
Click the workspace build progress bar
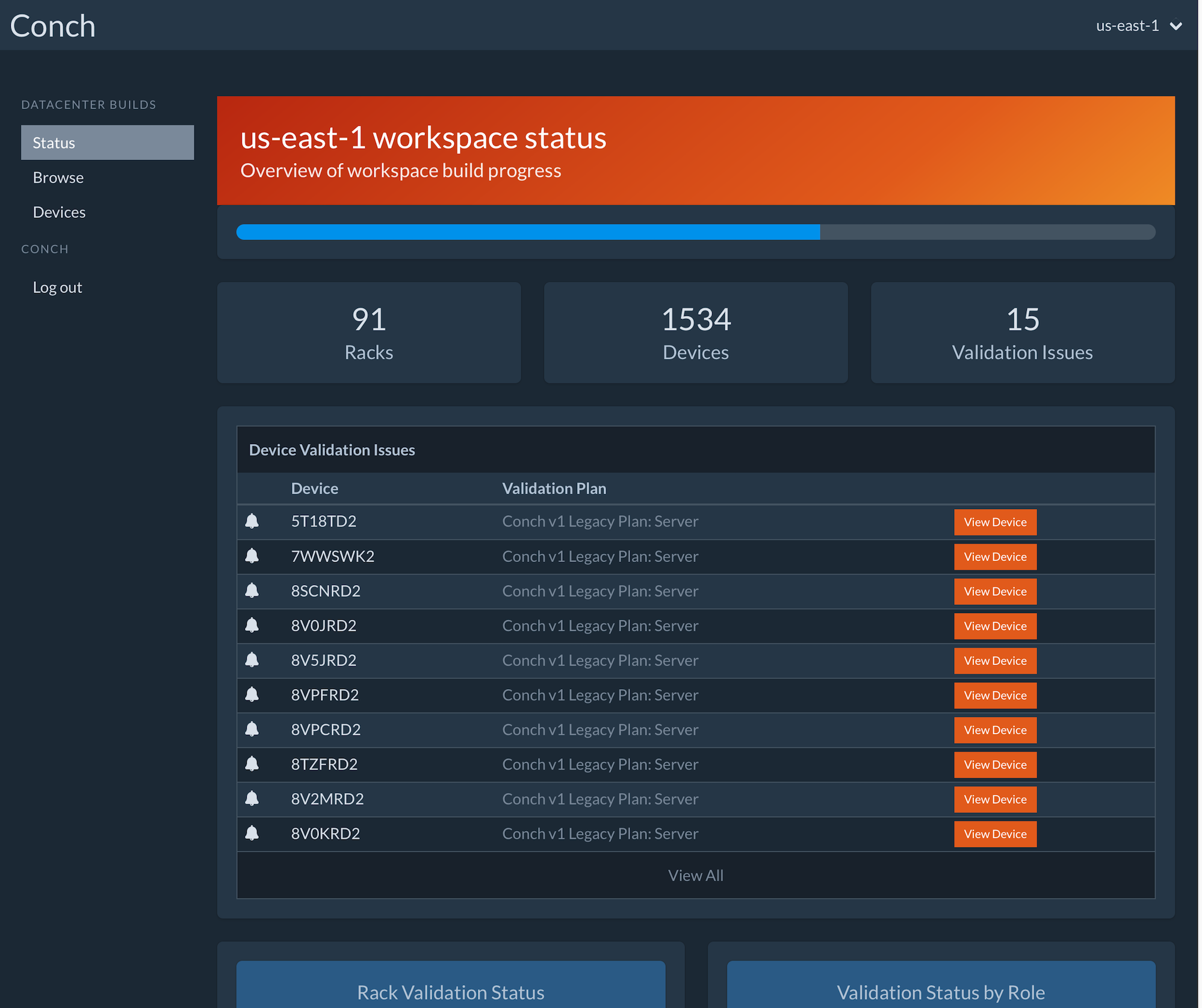[x=695, y=232]
